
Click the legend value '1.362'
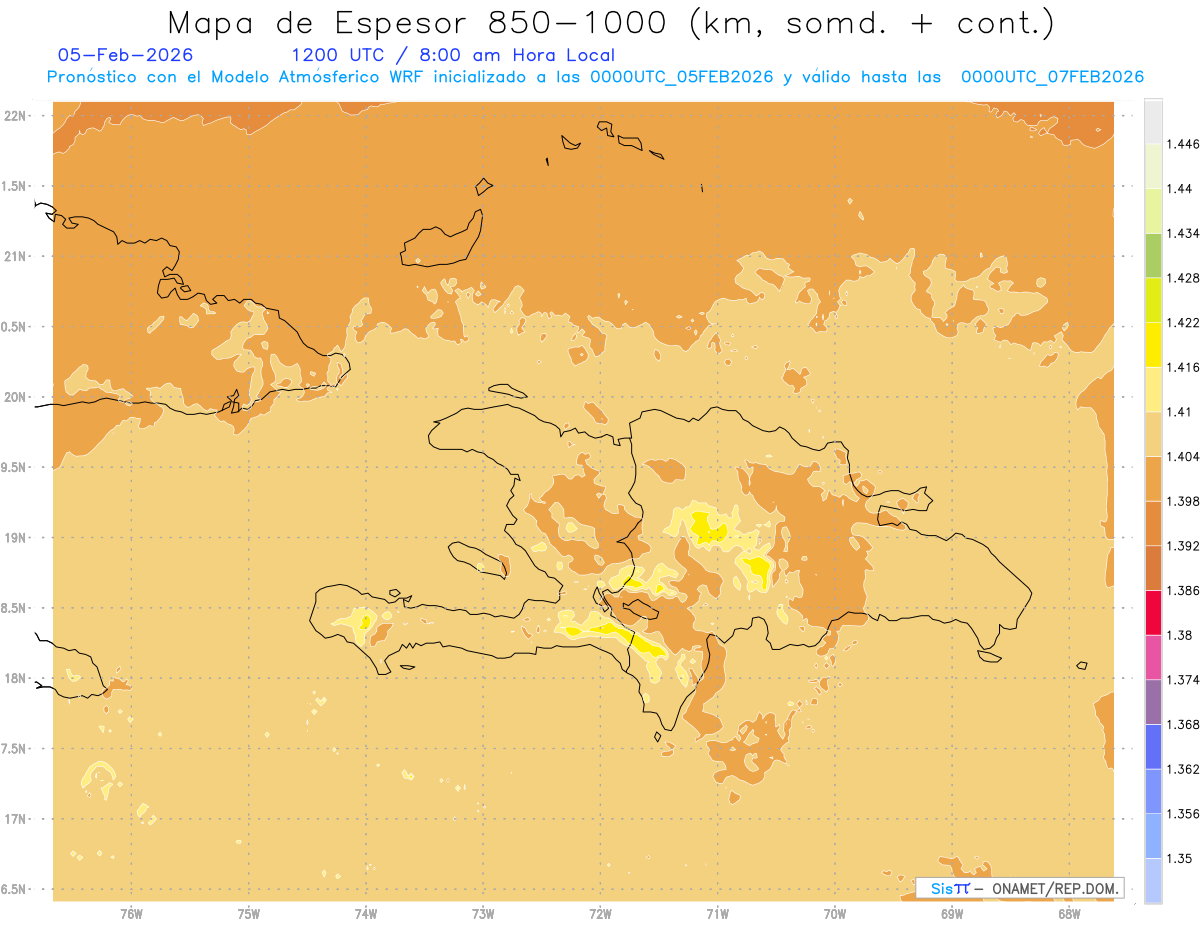(1184, 769)
